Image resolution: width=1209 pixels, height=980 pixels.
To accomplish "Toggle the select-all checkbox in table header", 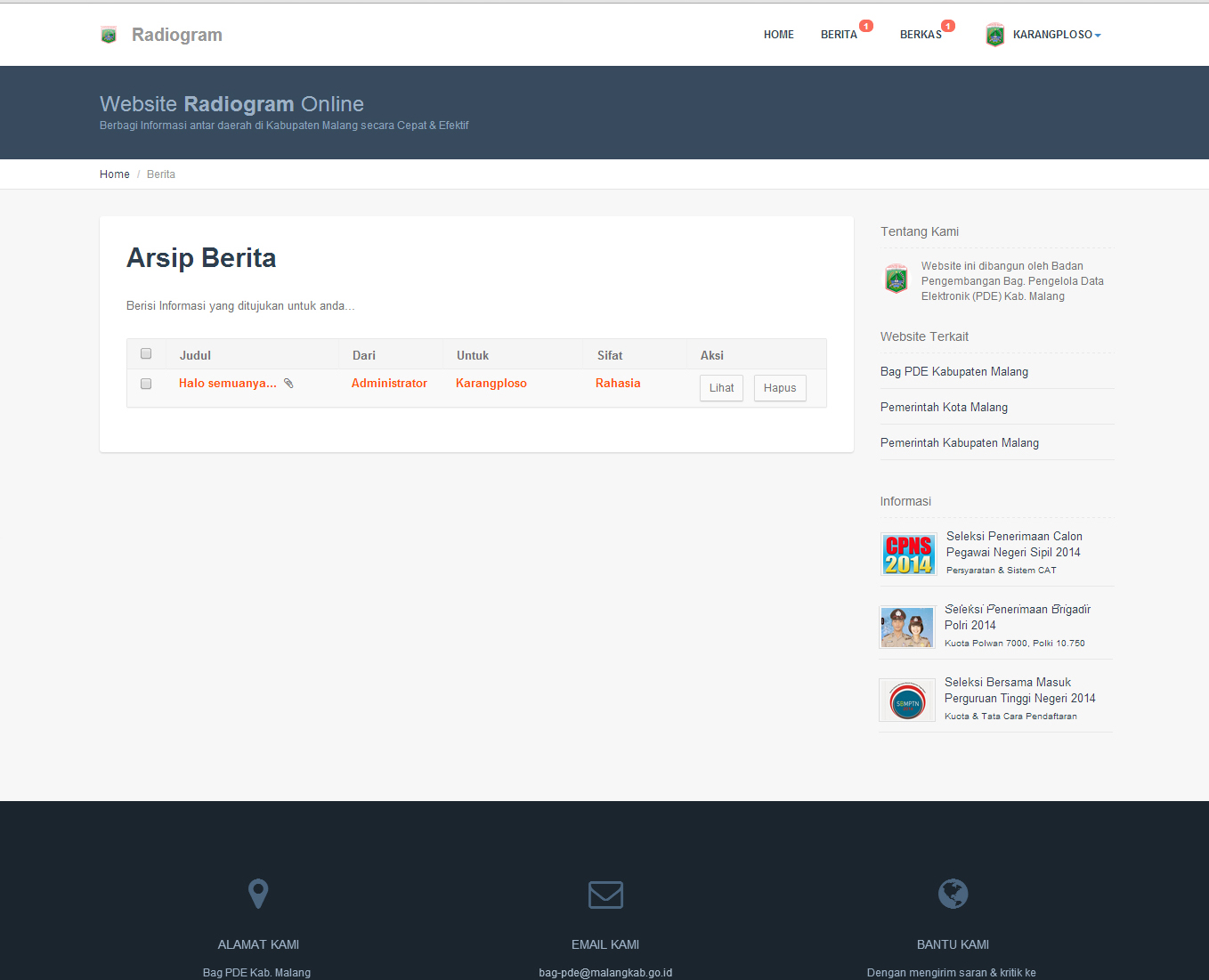I will pos(146,353).
